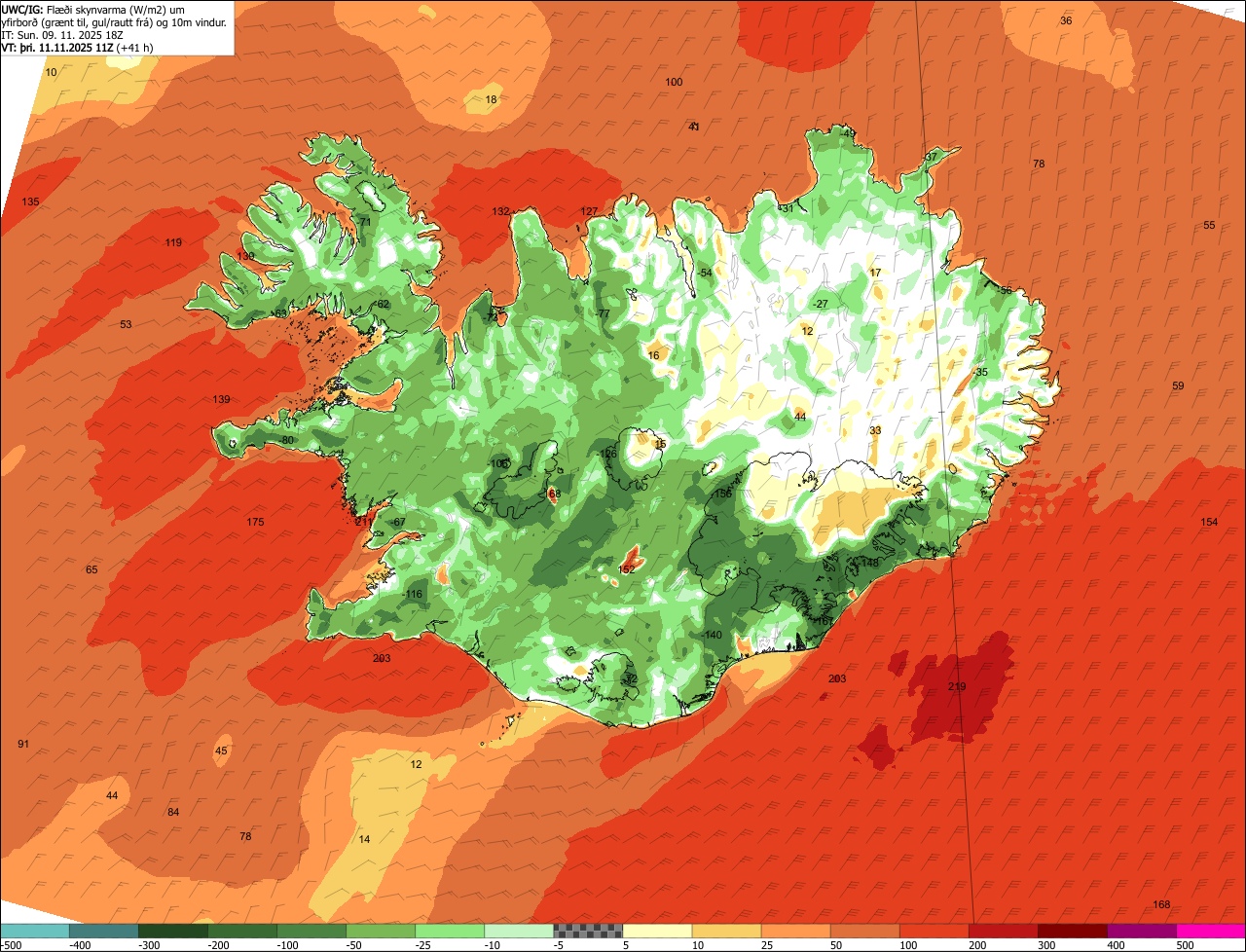Select the purple 400 to 500 legend swatch
The height and width of the screenshot is (952, 1246).
pos(1140,931)
